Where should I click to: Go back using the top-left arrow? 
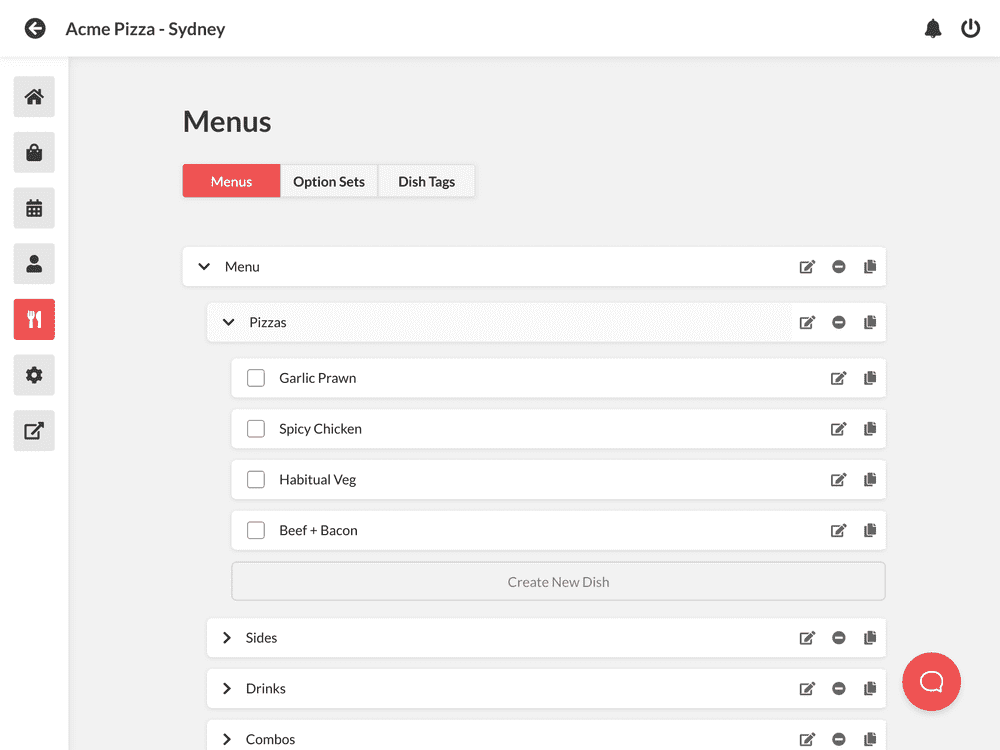tap(36, 29)
